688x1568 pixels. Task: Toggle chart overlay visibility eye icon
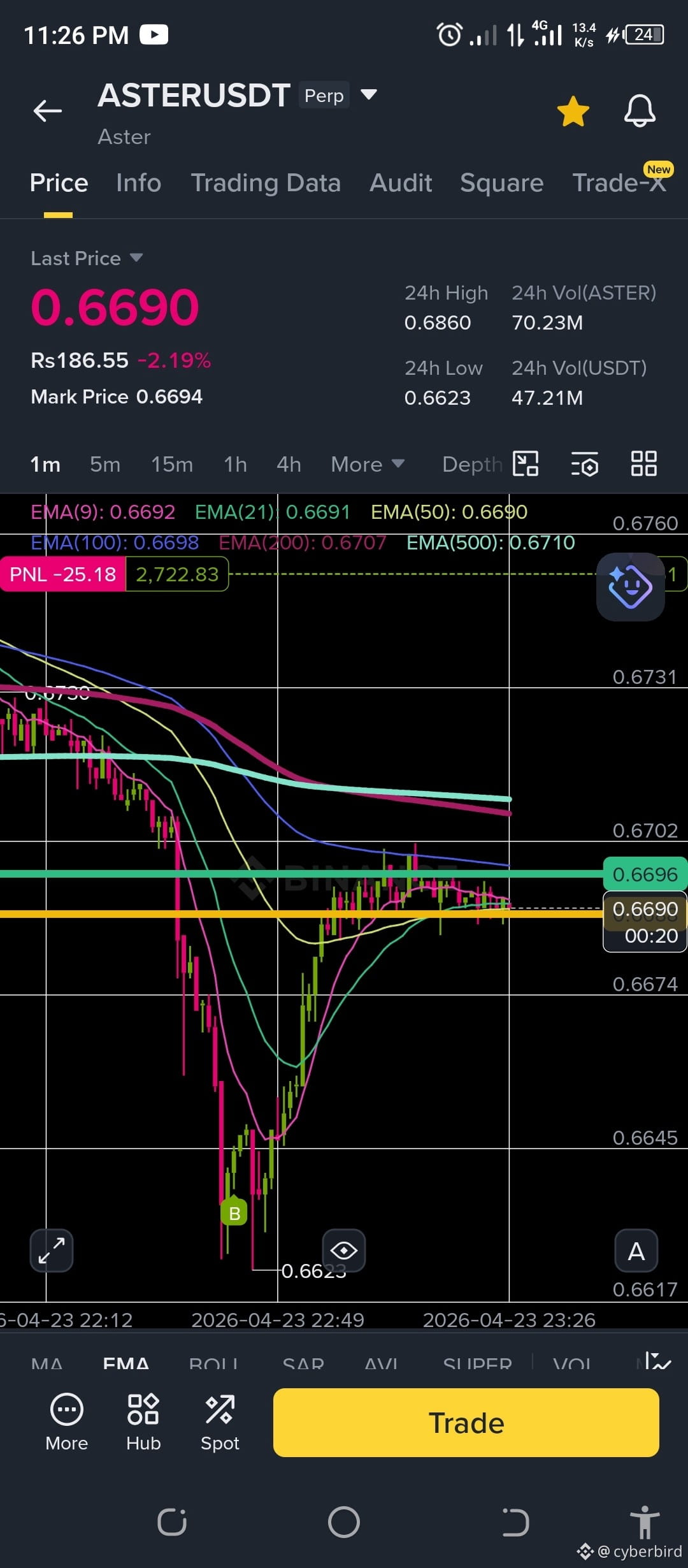click(x=344, y=1251)
